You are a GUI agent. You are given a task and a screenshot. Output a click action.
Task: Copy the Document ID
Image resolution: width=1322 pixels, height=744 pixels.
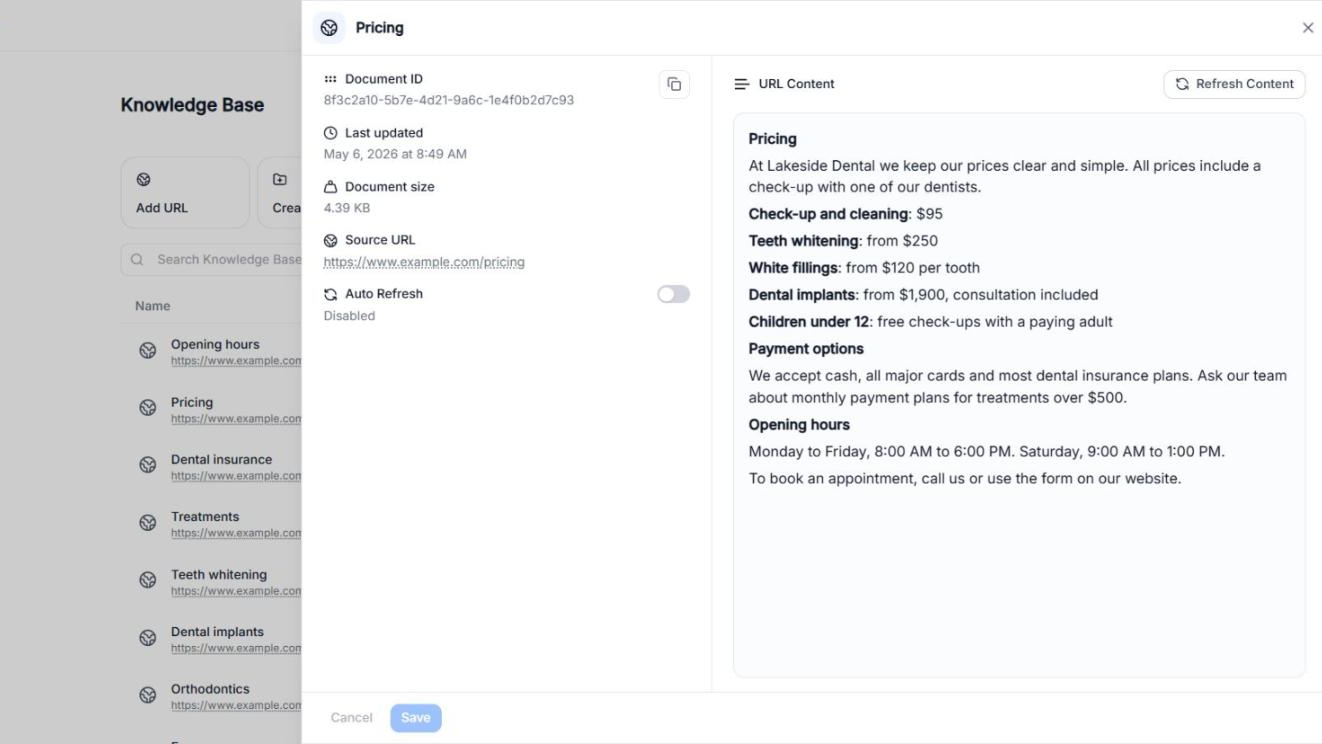click(x=674, y=84)
